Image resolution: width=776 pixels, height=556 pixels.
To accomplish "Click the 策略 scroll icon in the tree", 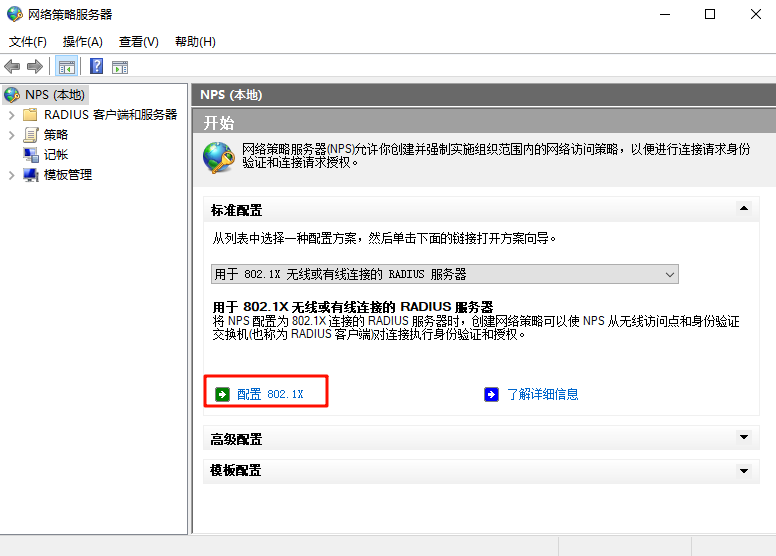I will (x=31, y=135).
